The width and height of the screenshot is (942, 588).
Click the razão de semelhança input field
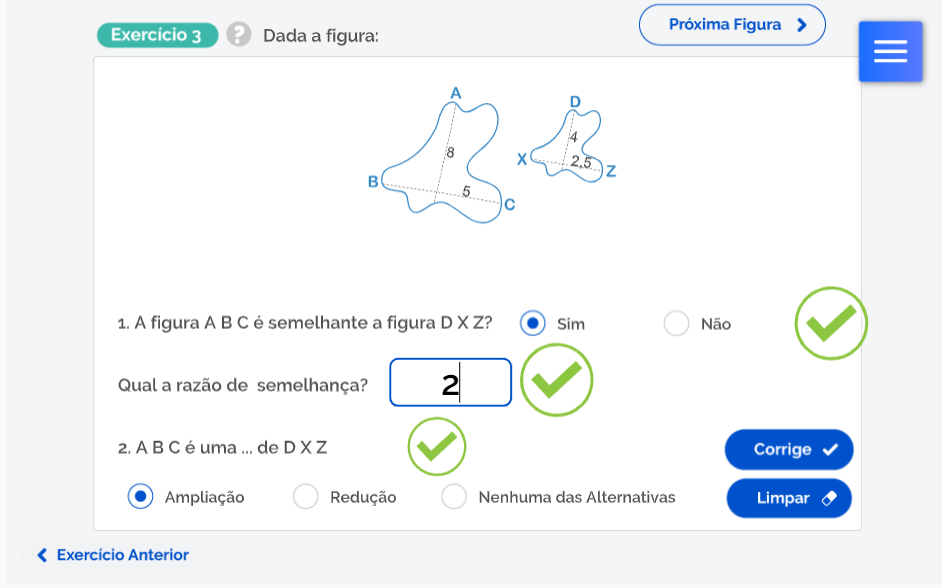(450, 383)
